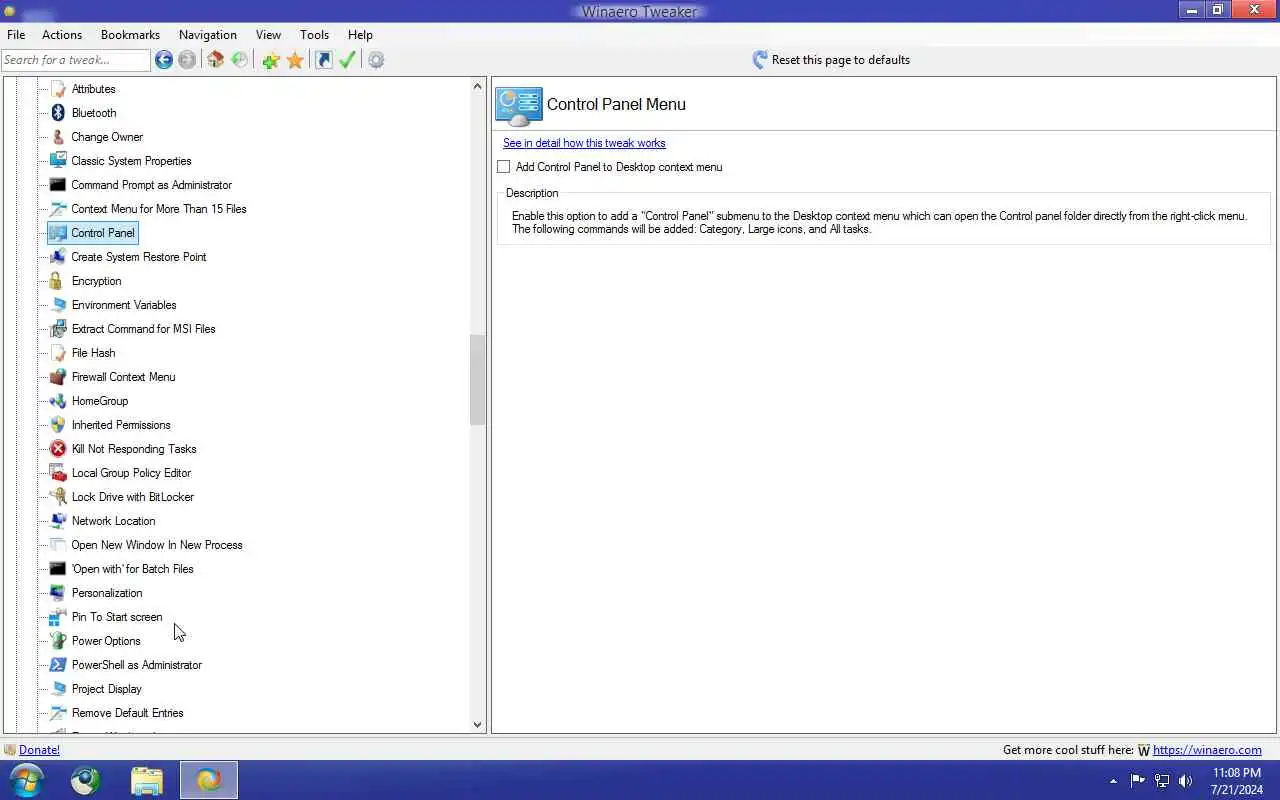Click the grayed forward navigation button
This screenshot has width=1280, height=800.
click(x=187, y=60)
